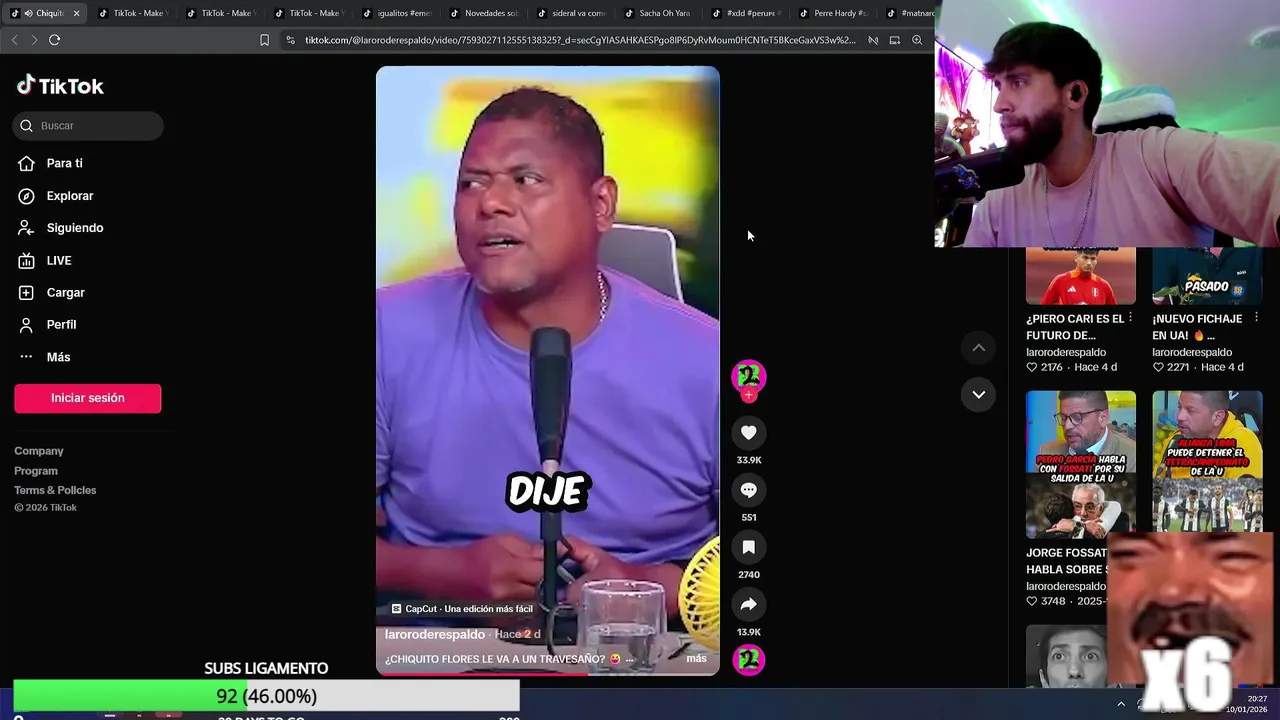The height and width of the screenshot is (720, 1280).
Task: Click the TikTok logo in sidebar
Action: (60, 86)
